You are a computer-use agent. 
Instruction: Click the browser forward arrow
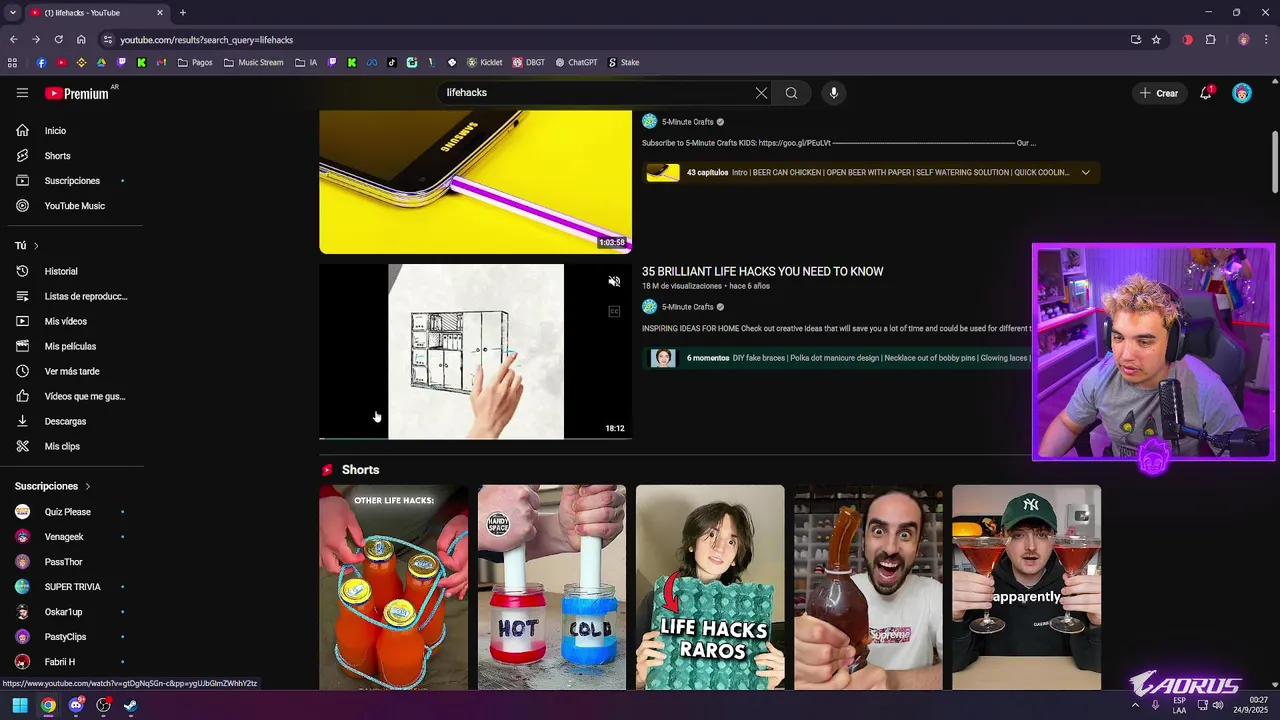36,40
